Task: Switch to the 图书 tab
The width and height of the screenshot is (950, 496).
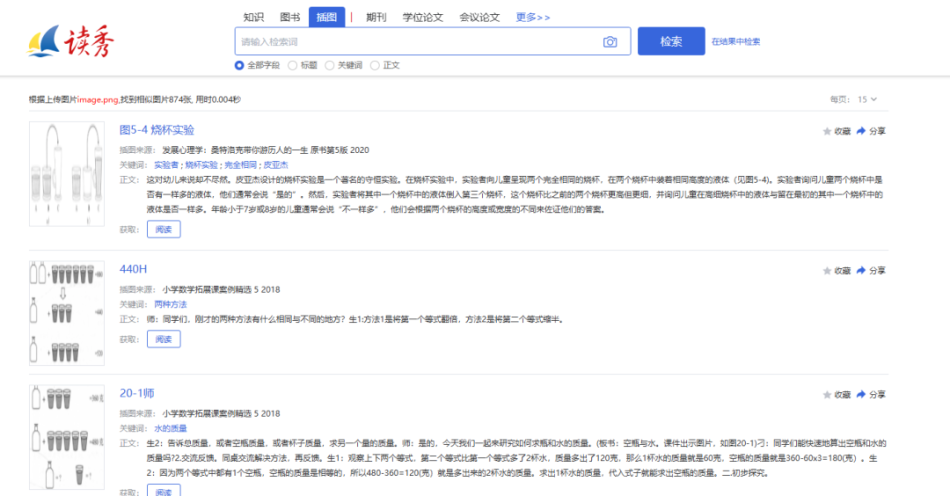Action: click(x=290, y=17)
